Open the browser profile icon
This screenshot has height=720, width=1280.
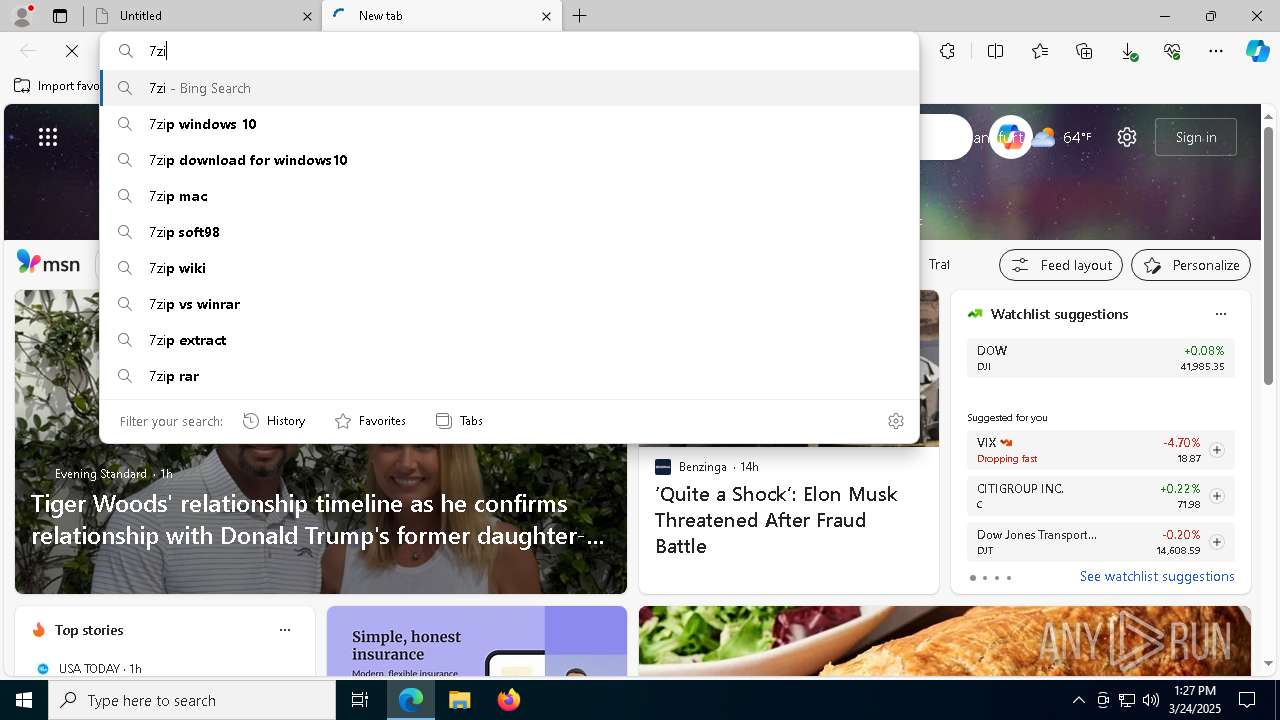pos(22,15)
